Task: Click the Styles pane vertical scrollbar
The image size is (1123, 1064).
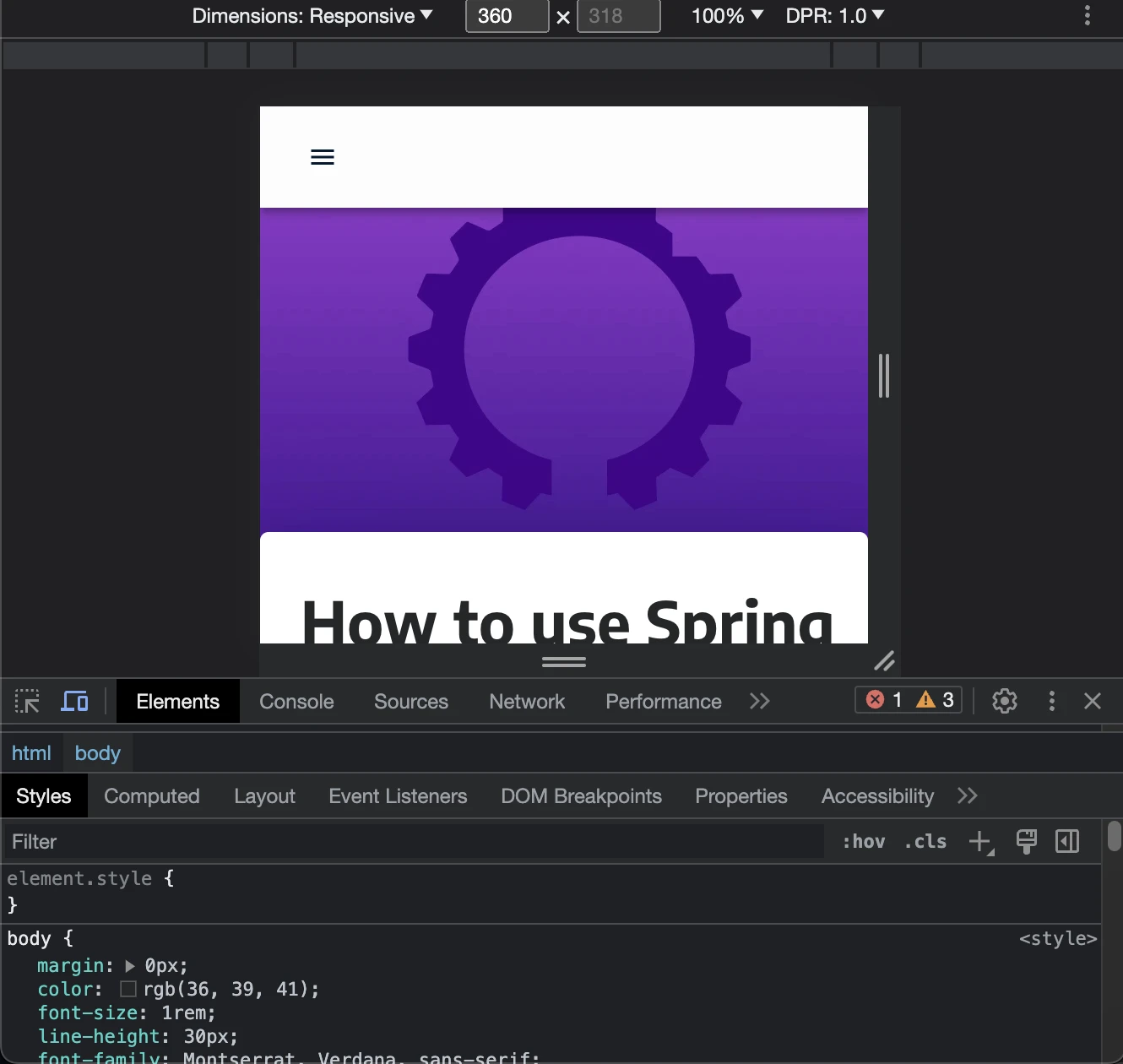Action: 1115,836
